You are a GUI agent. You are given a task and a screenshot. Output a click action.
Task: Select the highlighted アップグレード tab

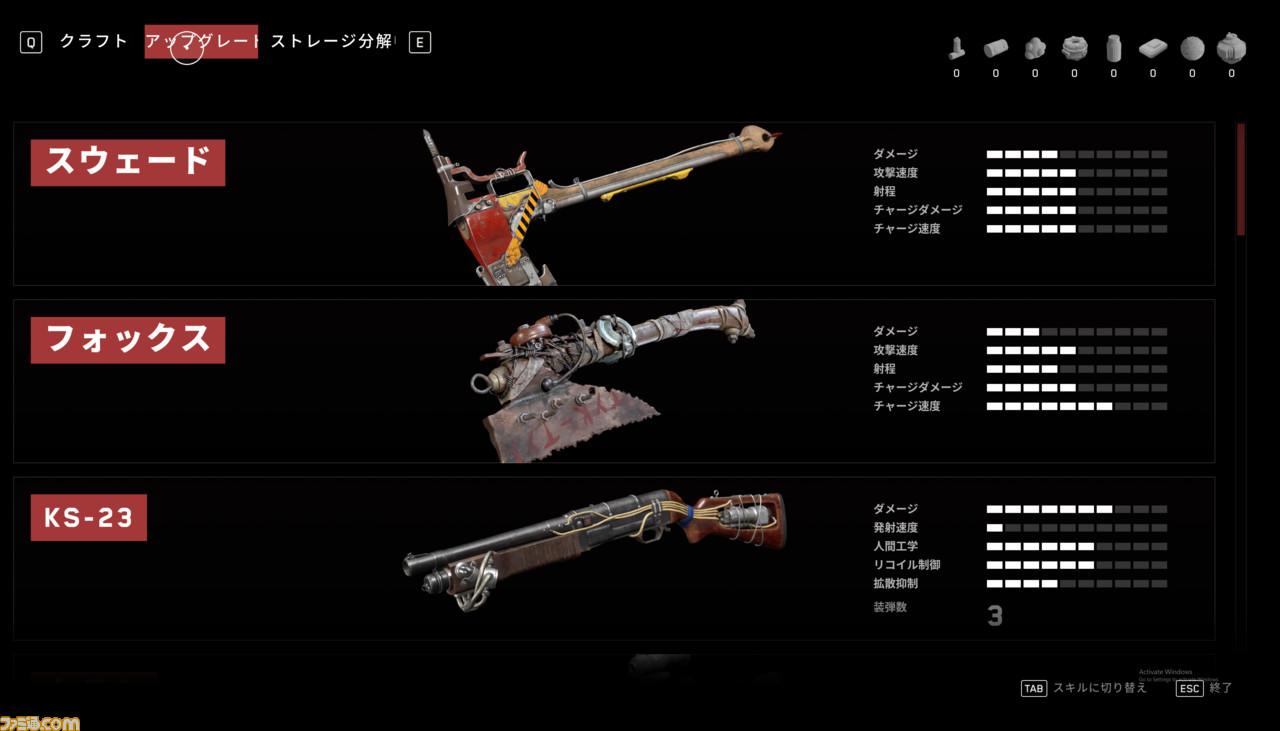click(201, 42)
